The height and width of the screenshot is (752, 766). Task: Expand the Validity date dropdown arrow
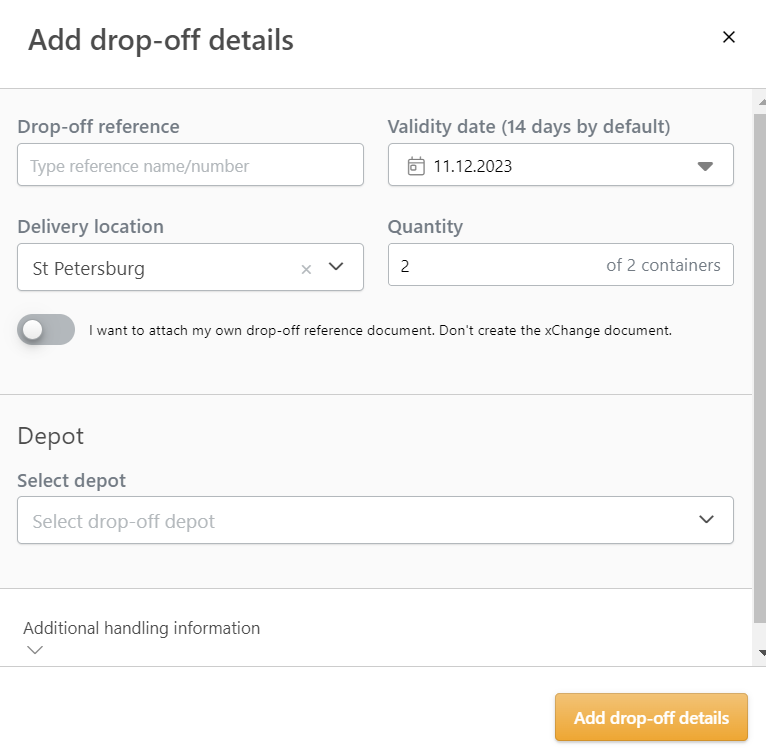(705, 166)
